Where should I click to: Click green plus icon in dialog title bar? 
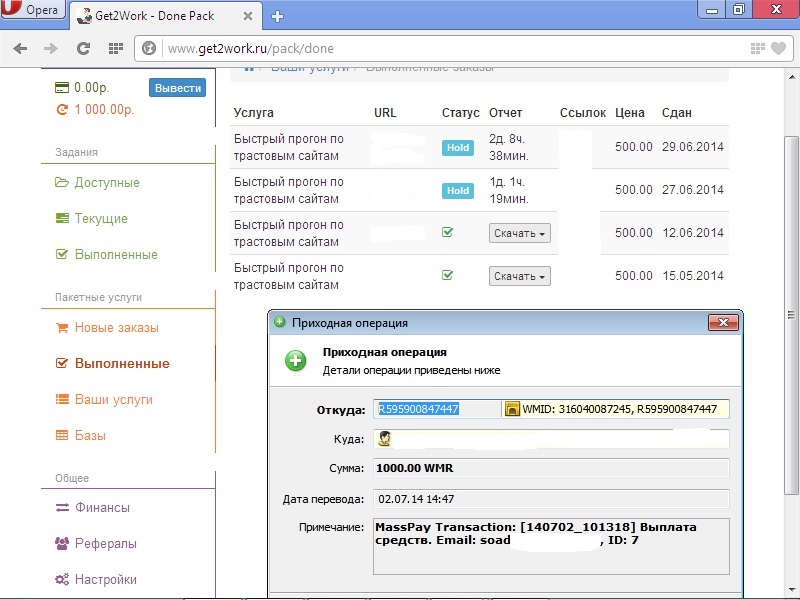pyautogui.click(x=280, y=322)
